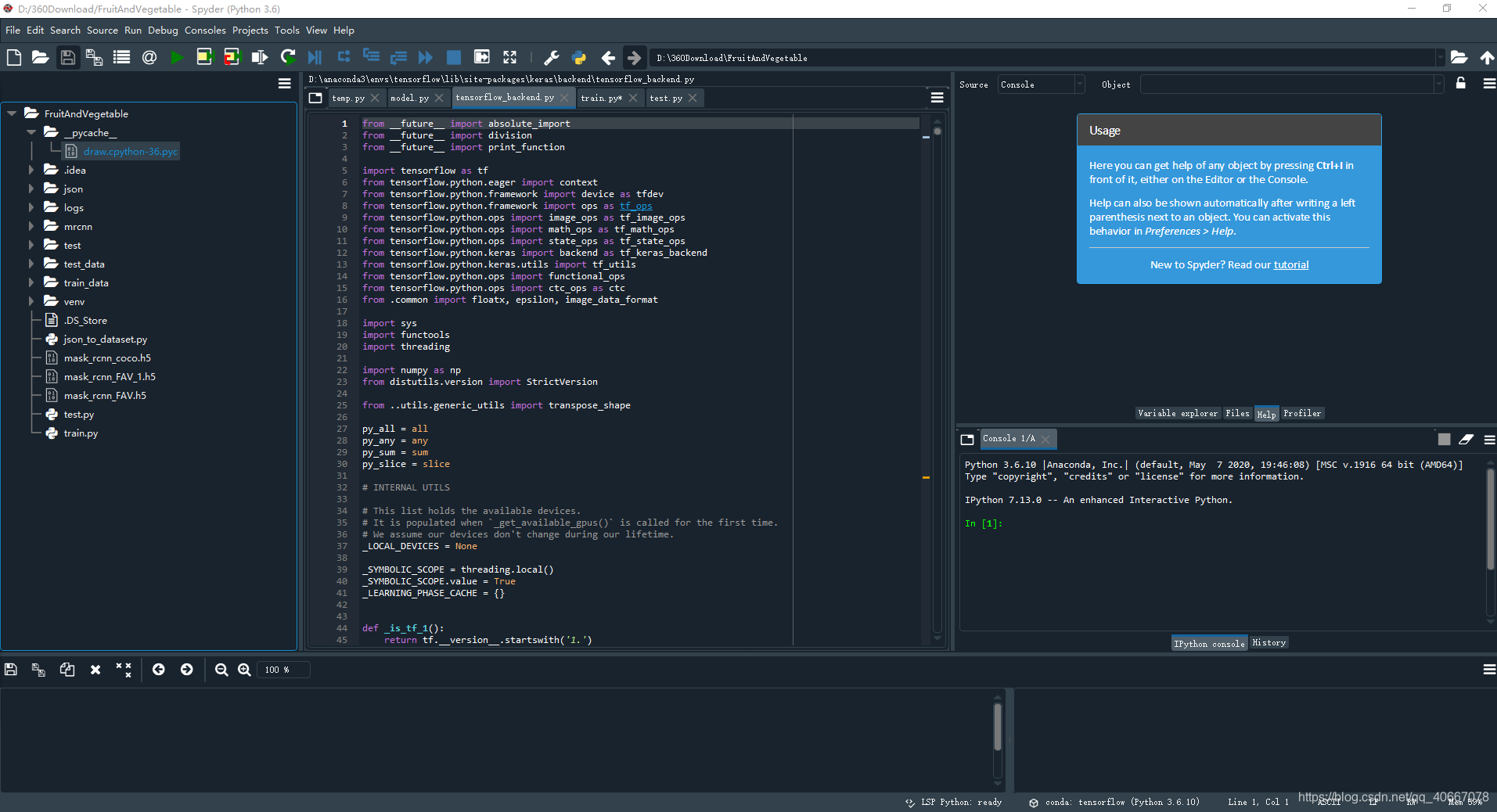Image resolution: width=1497 pixels, height=812 pixels.
Task: Zoom in using the bottom panel magnifier
Action: point(244,670)
